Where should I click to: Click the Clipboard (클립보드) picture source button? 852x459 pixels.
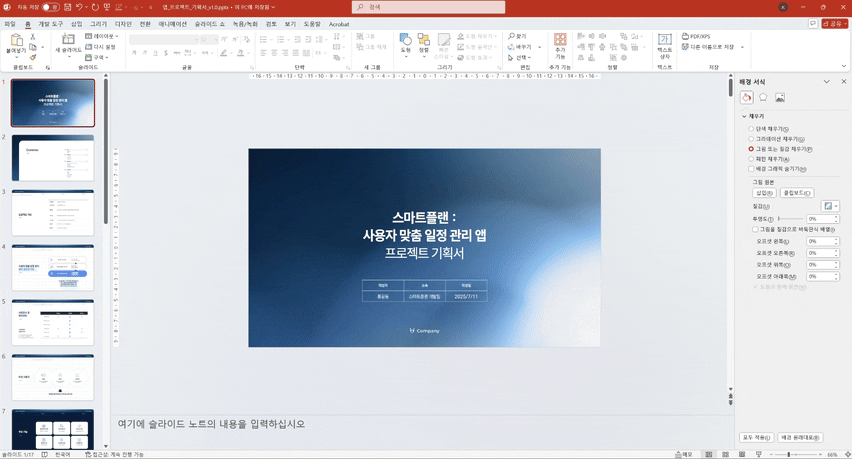pos(797,193)
